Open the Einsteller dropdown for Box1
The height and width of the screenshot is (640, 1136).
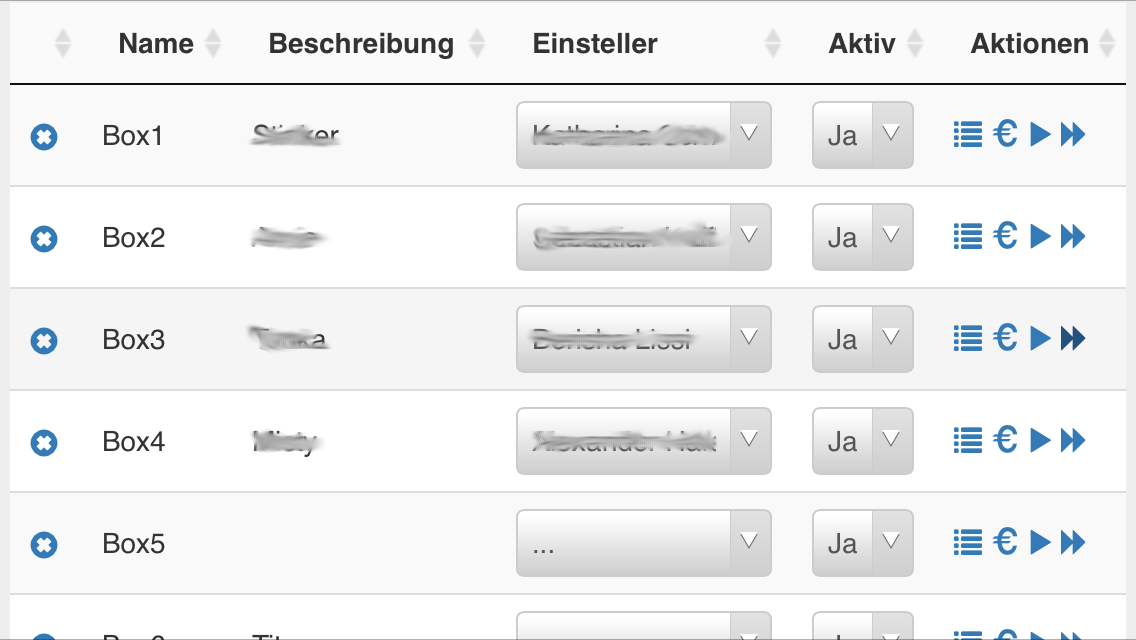[643, 135]
